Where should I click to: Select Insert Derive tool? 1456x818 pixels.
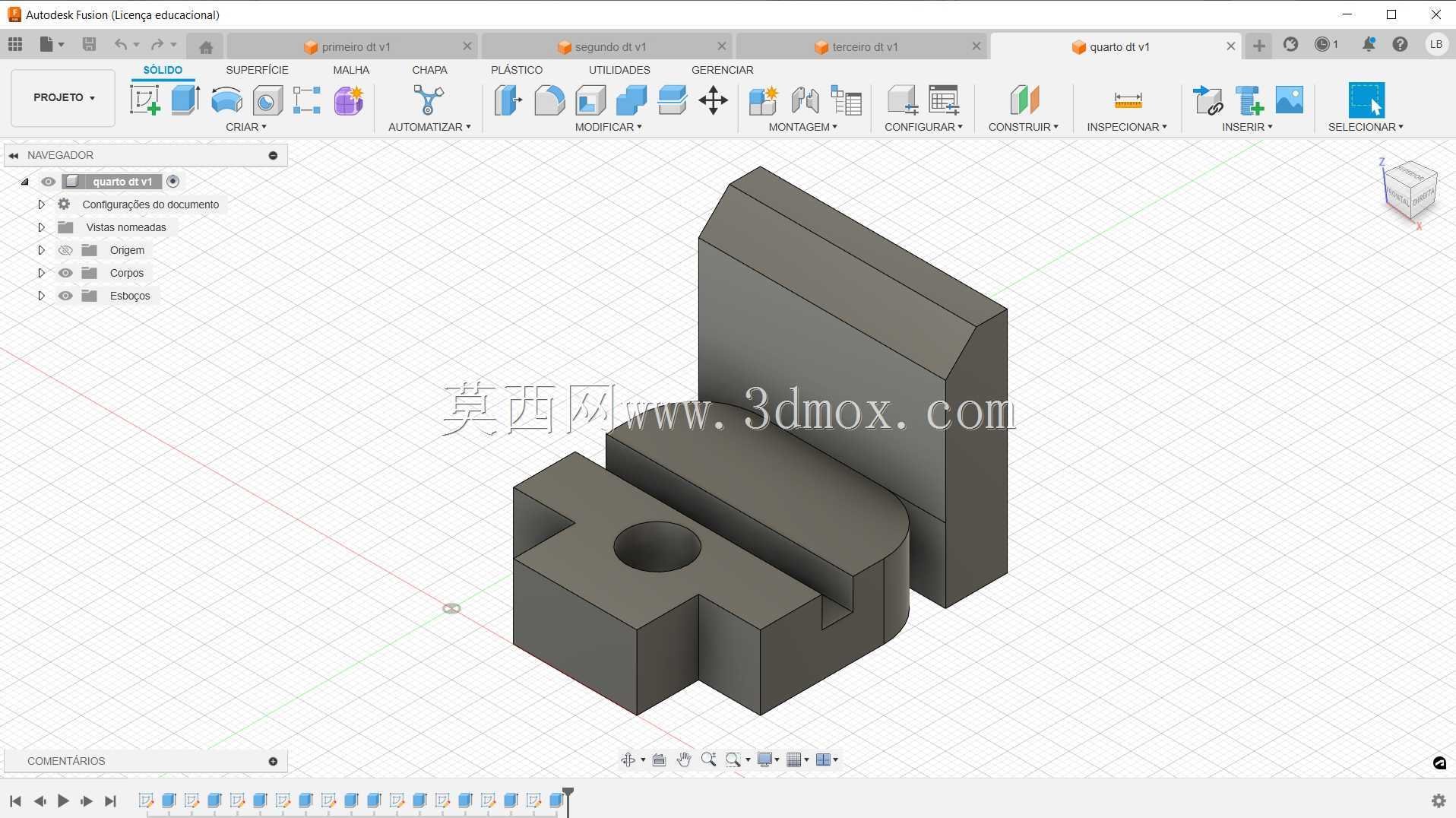click(x=1208, y=100)
